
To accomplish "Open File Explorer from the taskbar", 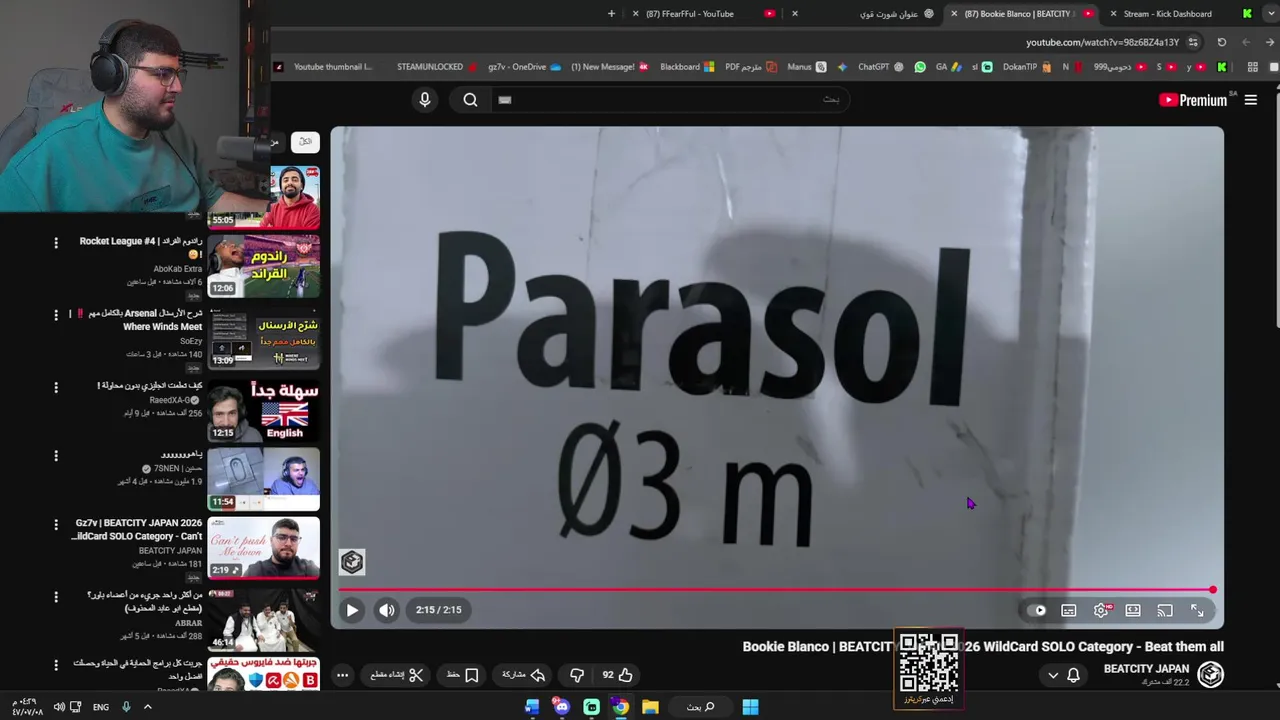I will (650, 707).
